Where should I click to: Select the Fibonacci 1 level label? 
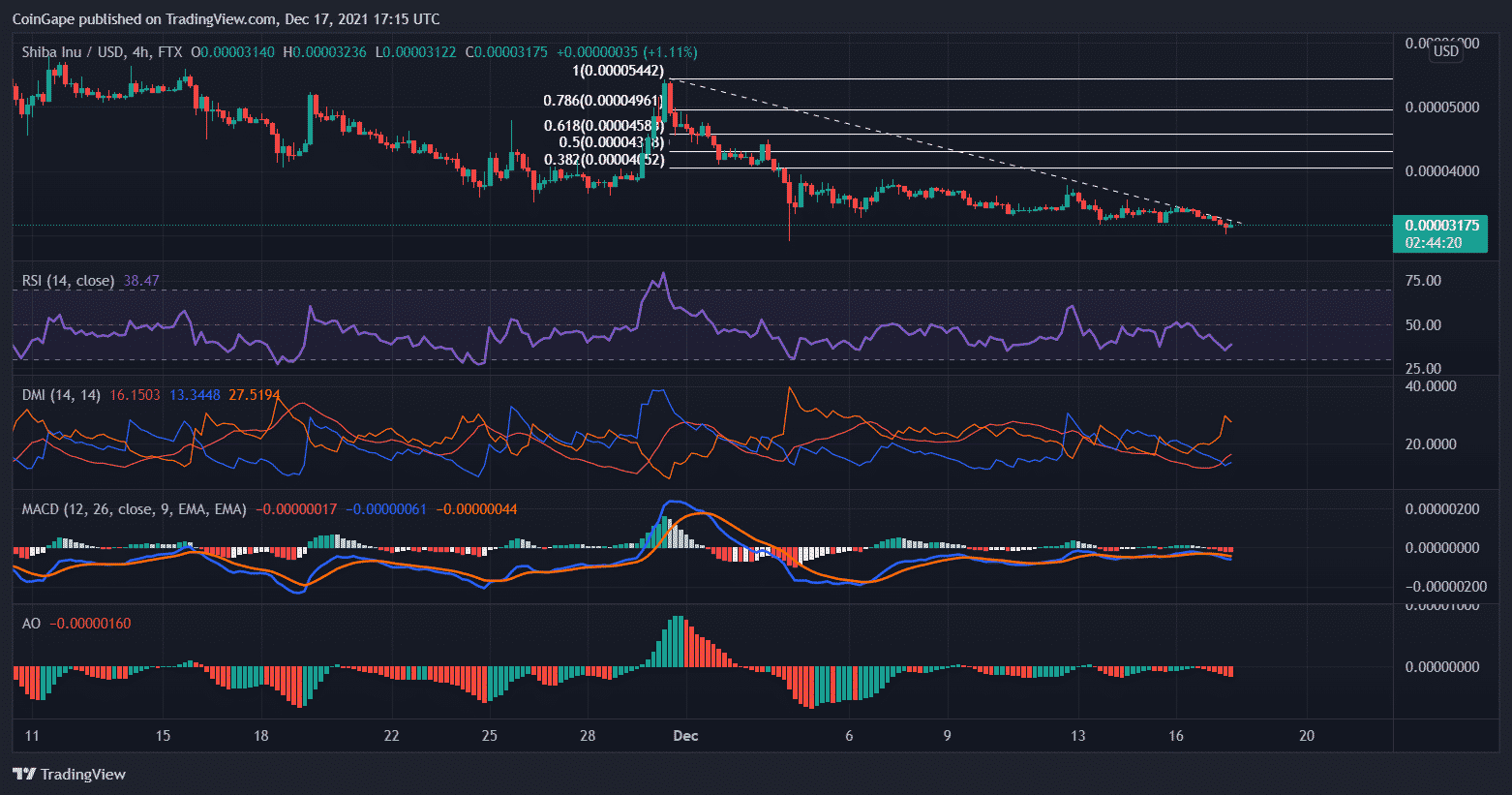click(618, 71)
